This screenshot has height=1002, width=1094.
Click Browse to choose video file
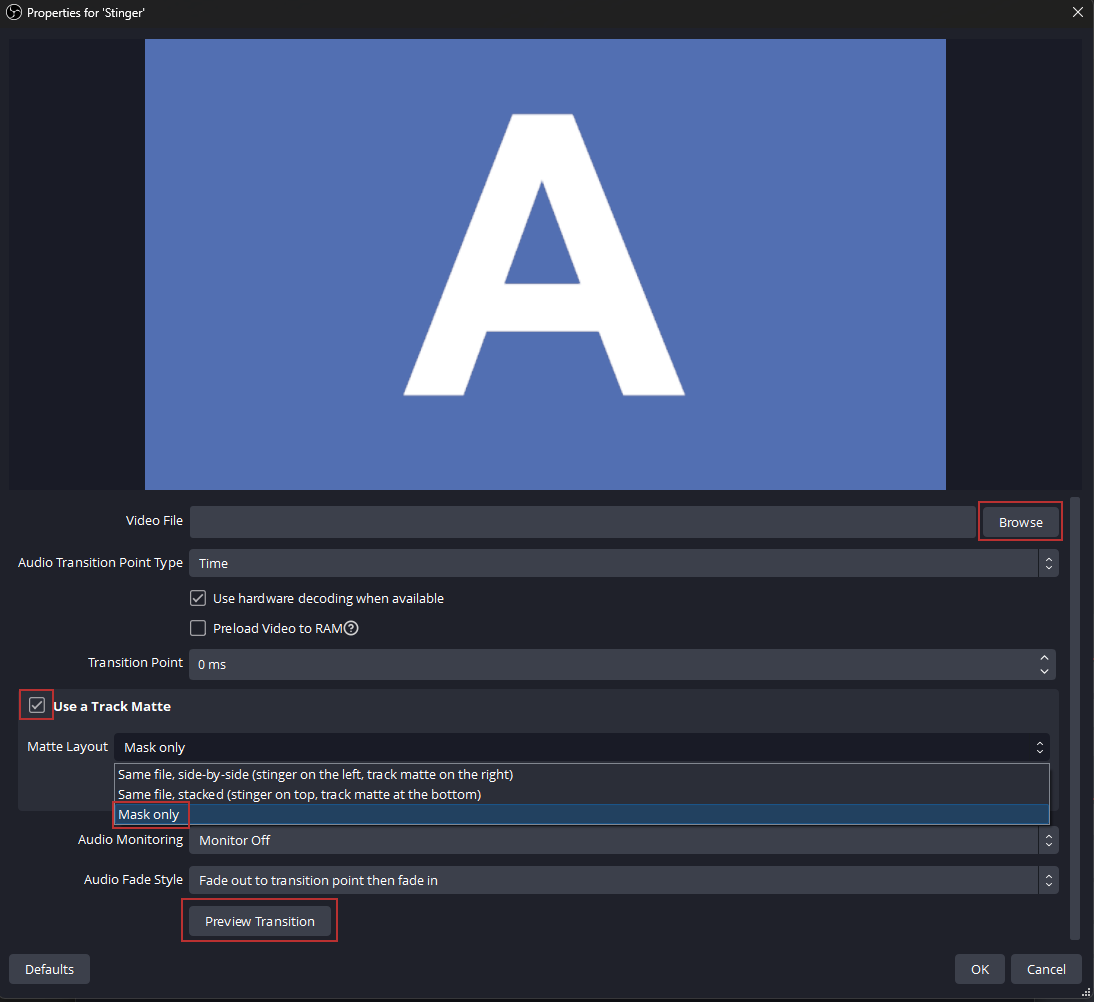[1020, 522]
